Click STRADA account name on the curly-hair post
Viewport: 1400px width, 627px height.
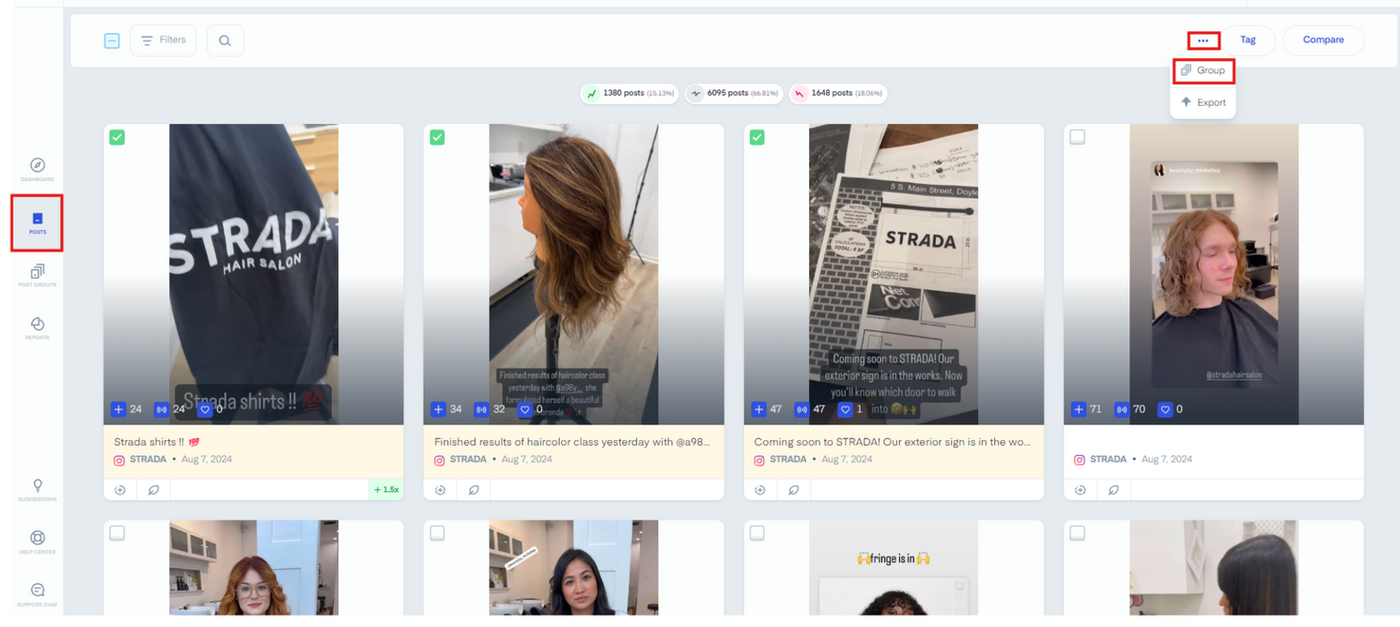pyautogui.click(x=1108, y=460)
